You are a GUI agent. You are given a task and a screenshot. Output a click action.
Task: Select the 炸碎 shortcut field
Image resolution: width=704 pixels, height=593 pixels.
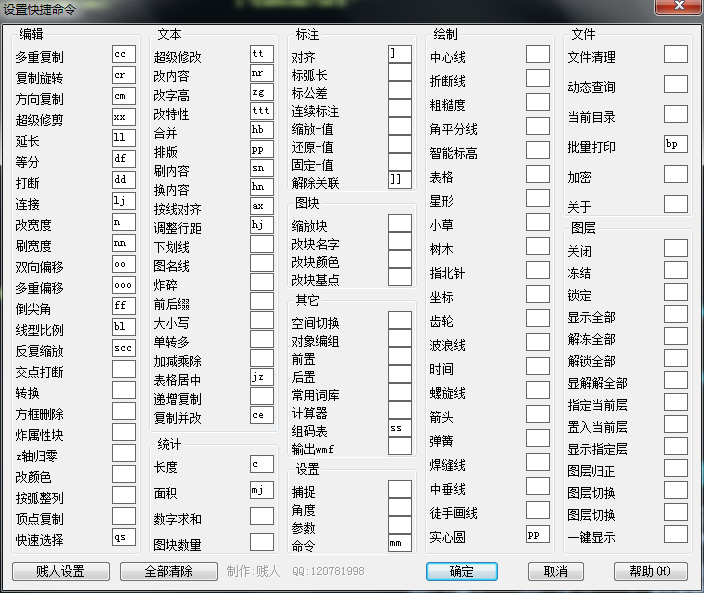(262, 282)
